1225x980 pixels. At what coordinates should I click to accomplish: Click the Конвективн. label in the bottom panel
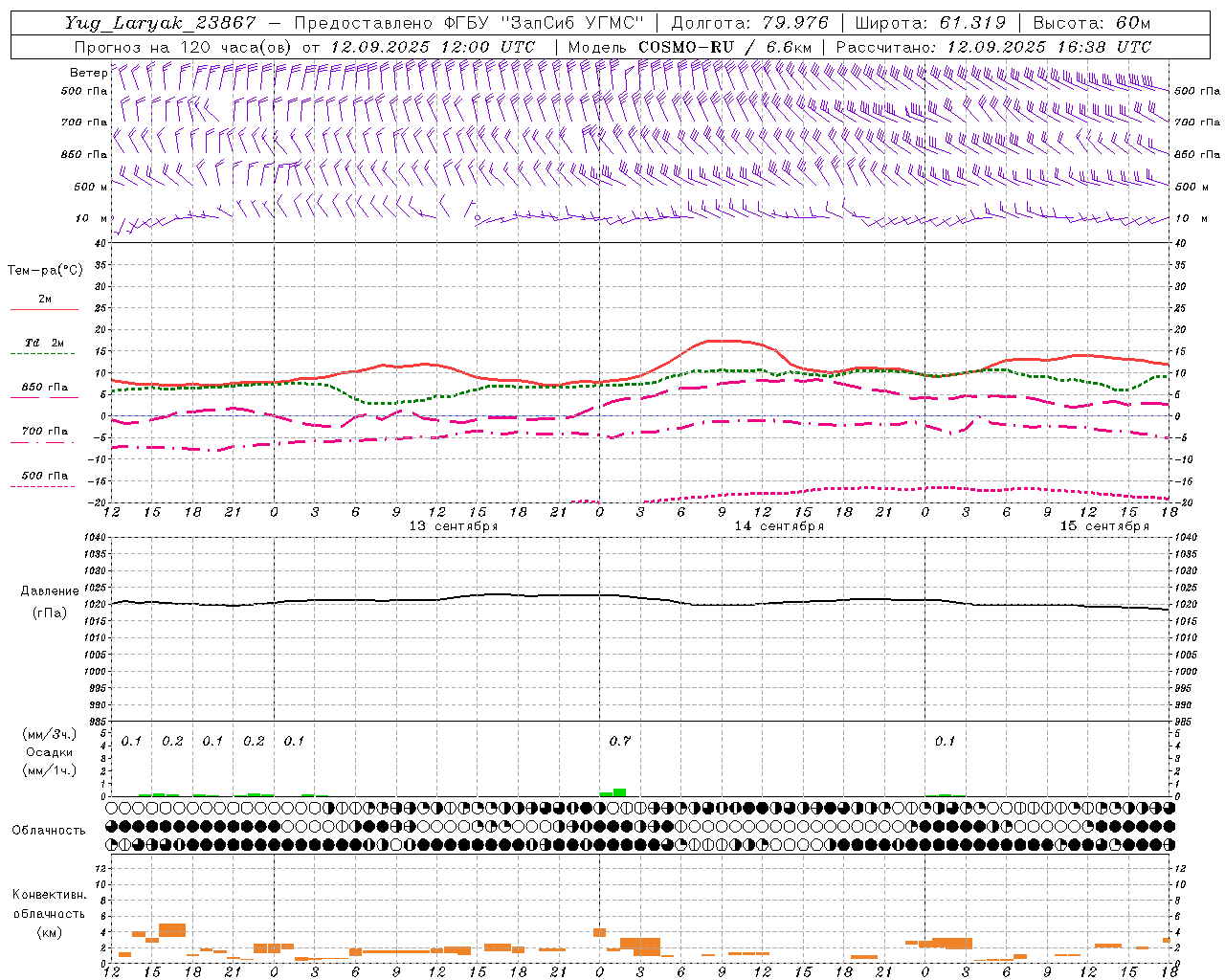[x=49, y=895]
